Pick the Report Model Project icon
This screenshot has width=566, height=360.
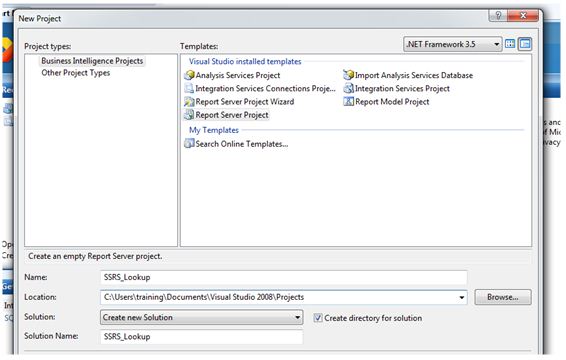coord(348,101)
